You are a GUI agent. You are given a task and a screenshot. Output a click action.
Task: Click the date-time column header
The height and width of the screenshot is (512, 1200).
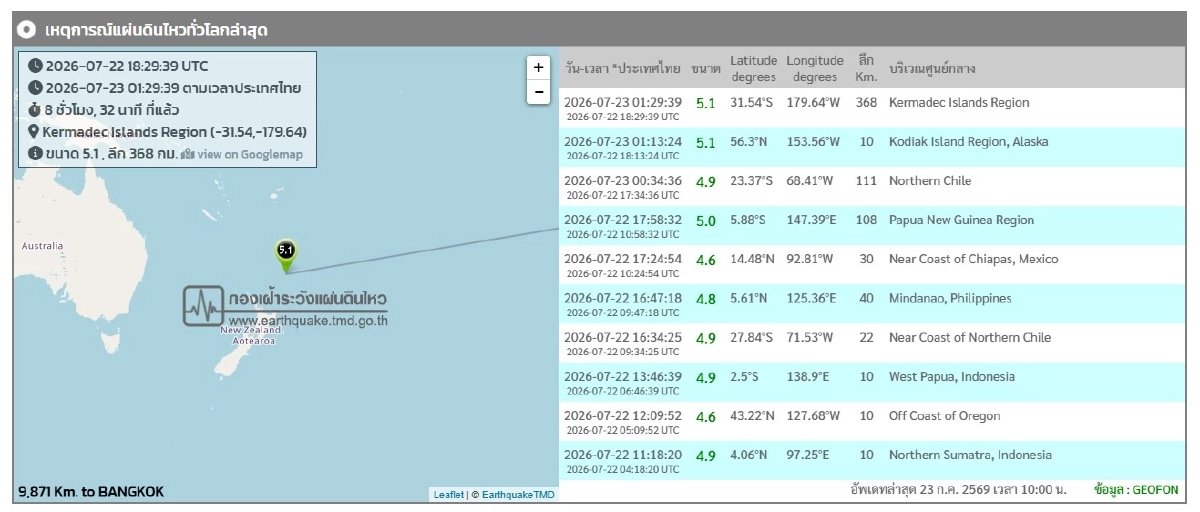(x=623, y=69)
